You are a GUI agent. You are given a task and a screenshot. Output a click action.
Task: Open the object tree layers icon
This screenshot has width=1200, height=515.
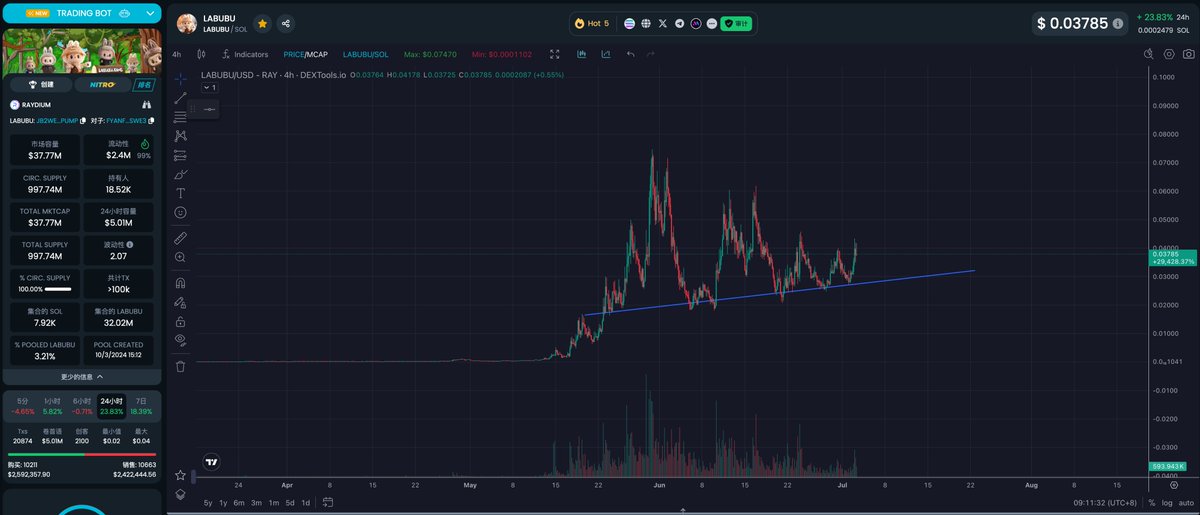point(180,494)
